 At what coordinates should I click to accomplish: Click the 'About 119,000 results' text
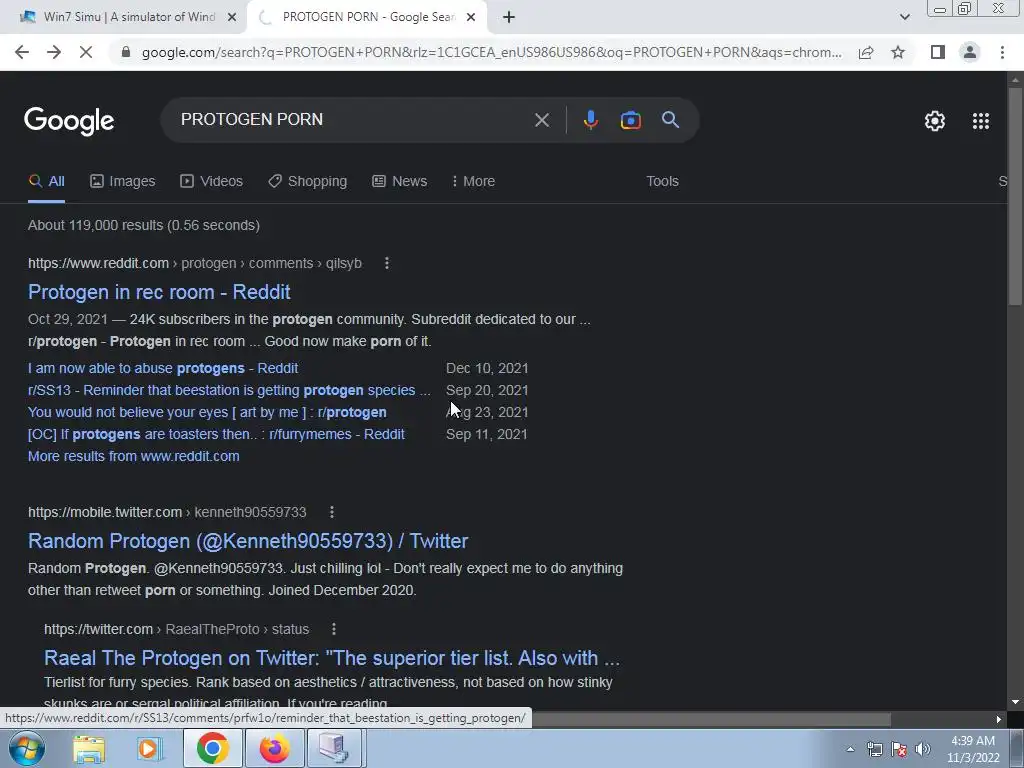tap(144, 225)
